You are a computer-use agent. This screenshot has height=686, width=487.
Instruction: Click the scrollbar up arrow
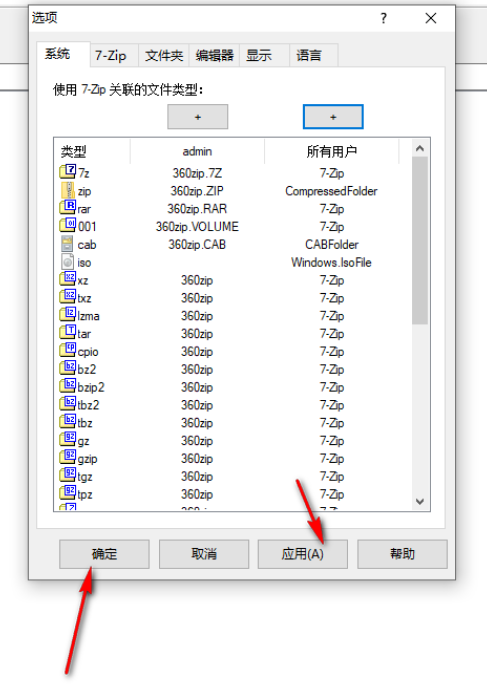(420, 149)
